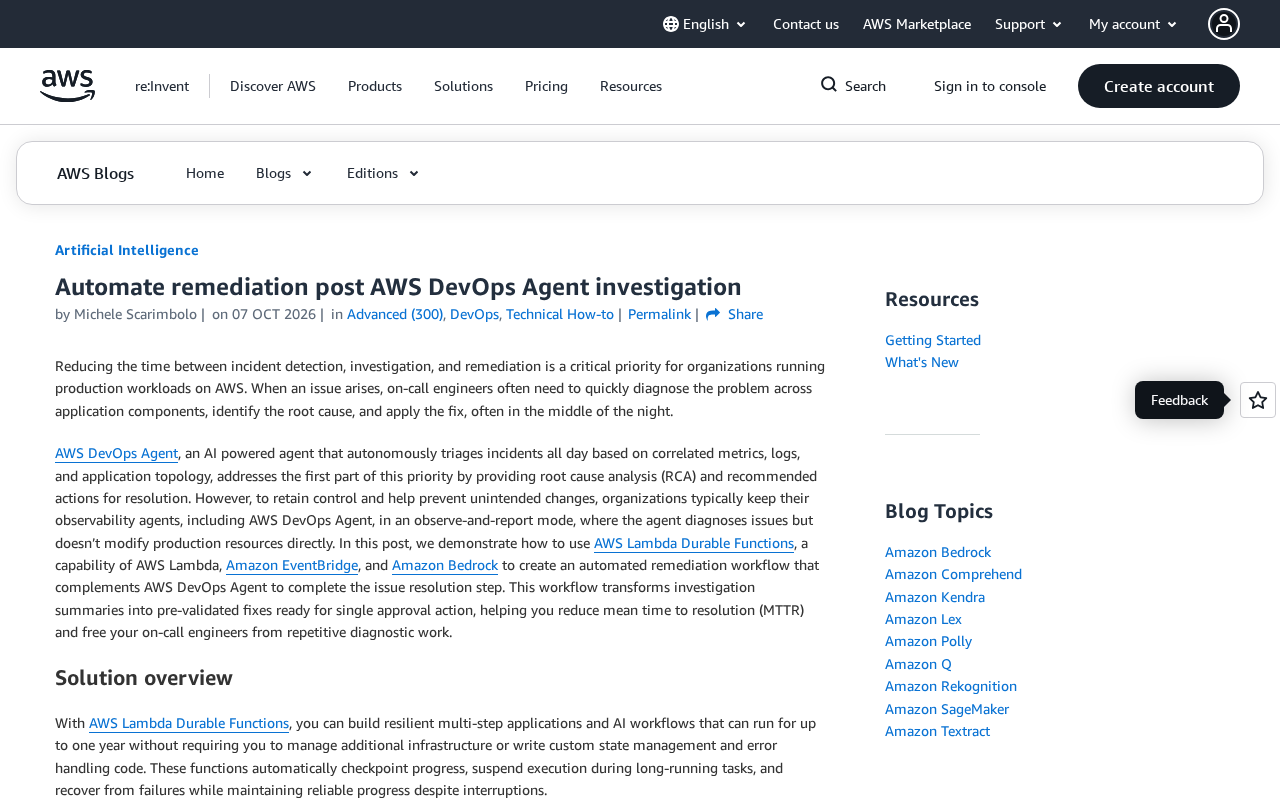Open the Amazon Rekognition blog topic
Image resolution: width=1280 pixels, height=800 pixels.
[951, 686]
